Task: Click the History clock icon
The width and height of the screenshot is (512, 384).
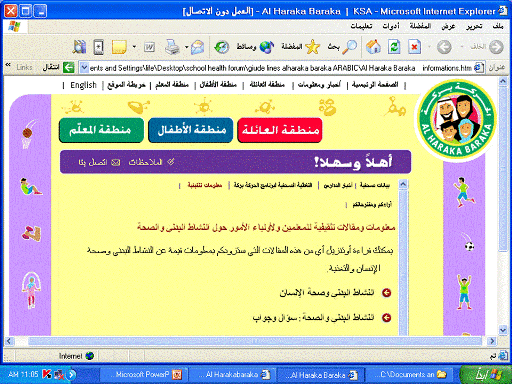Action: 221,47
